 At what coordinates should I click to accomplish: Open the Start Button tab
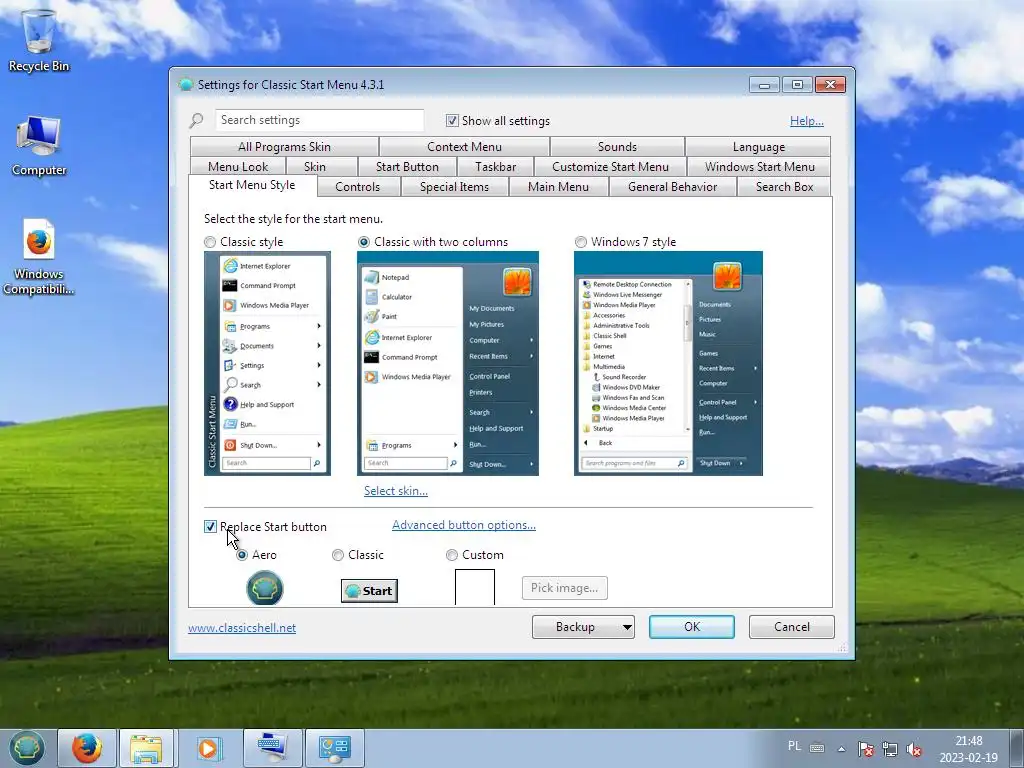[408, 167]
